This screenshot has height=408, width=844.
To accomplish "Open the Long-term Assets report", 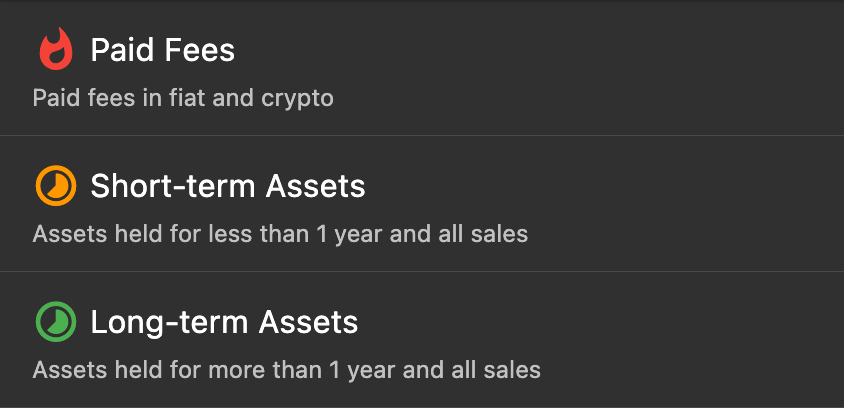I will pyautogui.click(x=421, y=341).
